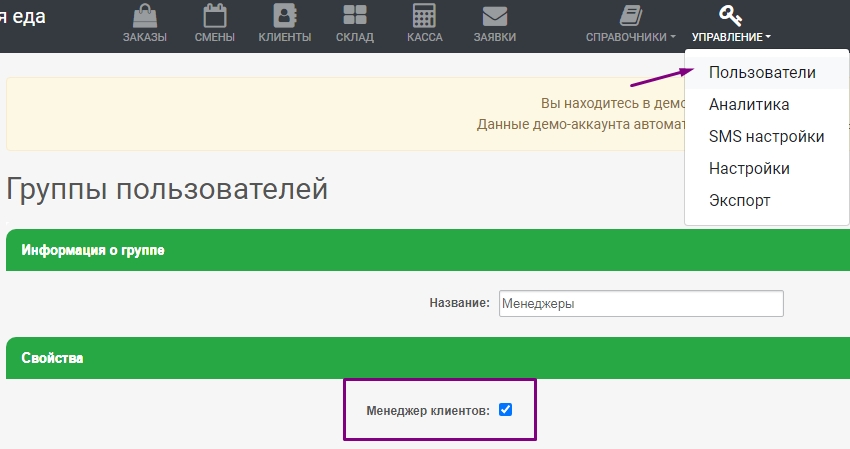Click the Управление key icon
Viewport: 850px width, 449px height.
click(730, 15)
